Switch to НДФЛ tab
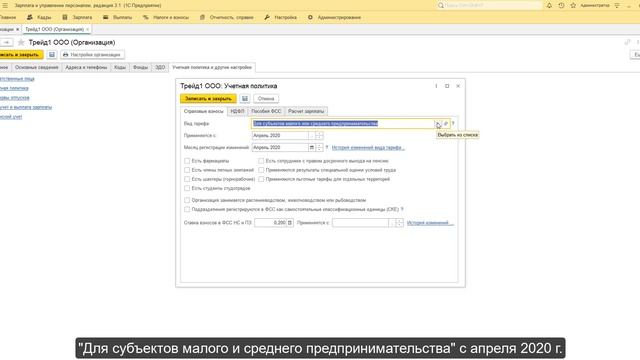 pos(238,111)
